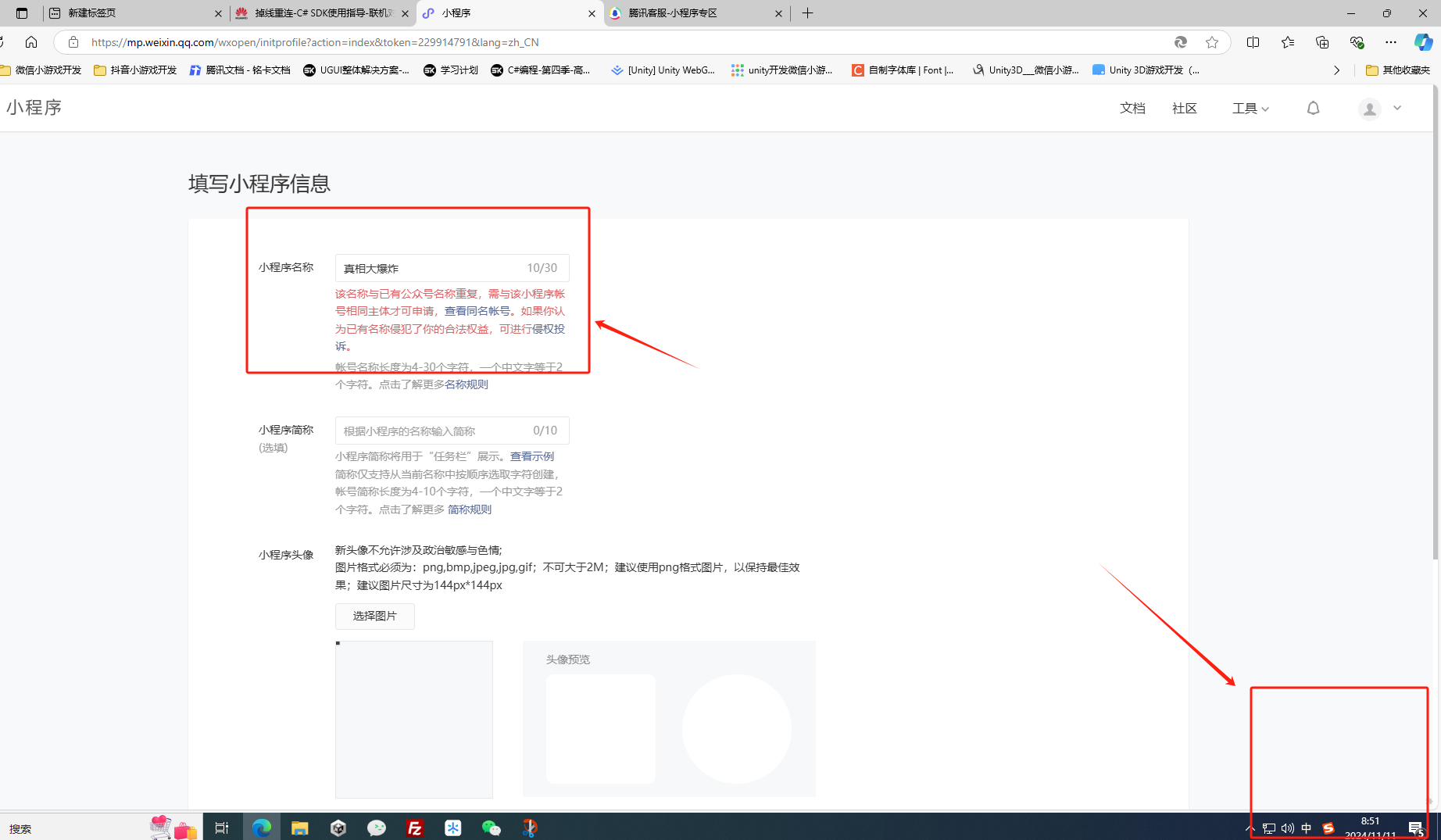The image size is (1441, 840).
Task: Open the browser settings ellipsis menu
Action: coord(1391,42)
